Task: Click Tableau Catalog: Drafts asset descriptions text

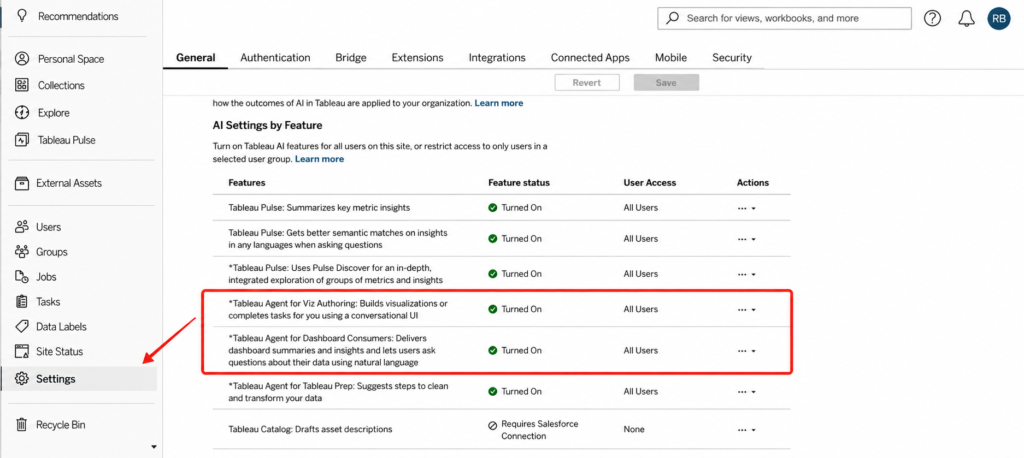Action: click(310, 429)
